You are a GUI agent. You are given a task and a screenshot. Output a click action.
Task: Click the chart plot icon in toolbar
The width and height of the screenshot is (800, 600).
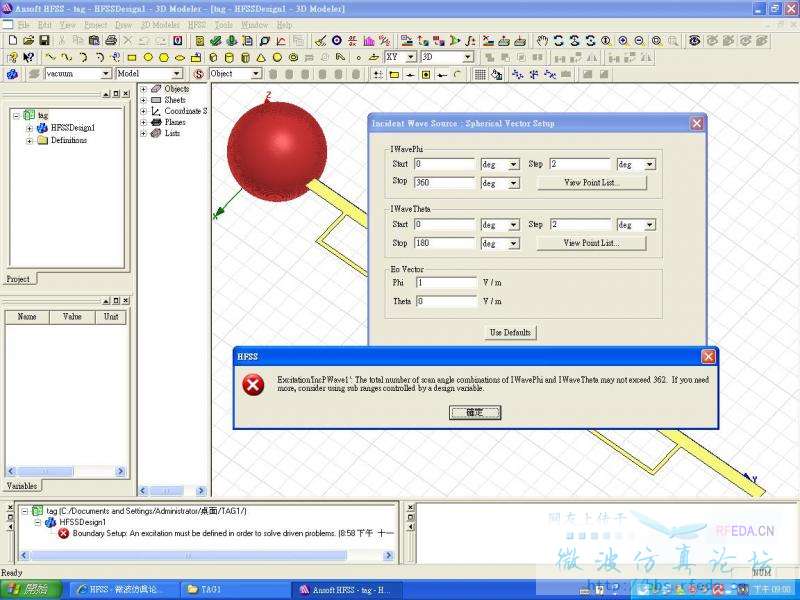[x=281, y=41]
